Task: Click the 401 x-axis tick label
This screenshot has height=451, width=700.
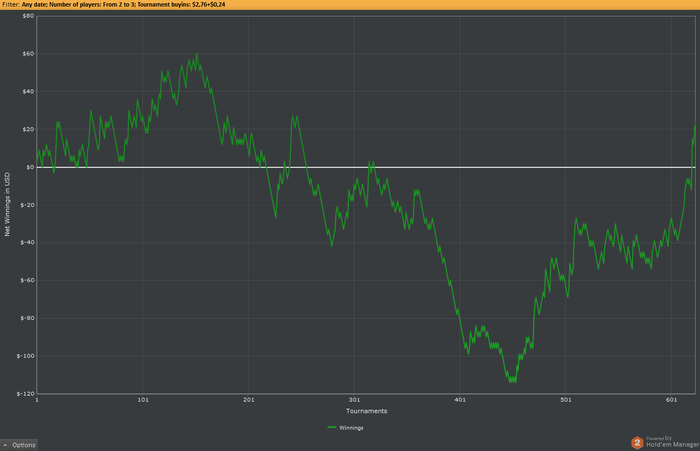Action: [460, 400]
